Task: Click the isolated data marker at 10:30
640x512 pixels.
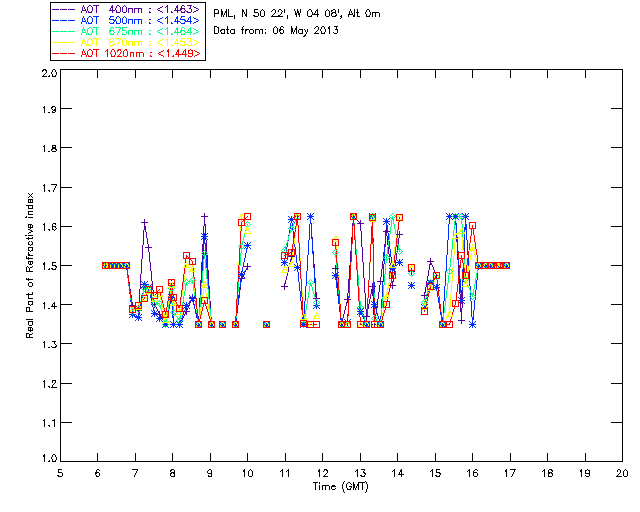Action: tap(266, 325)
